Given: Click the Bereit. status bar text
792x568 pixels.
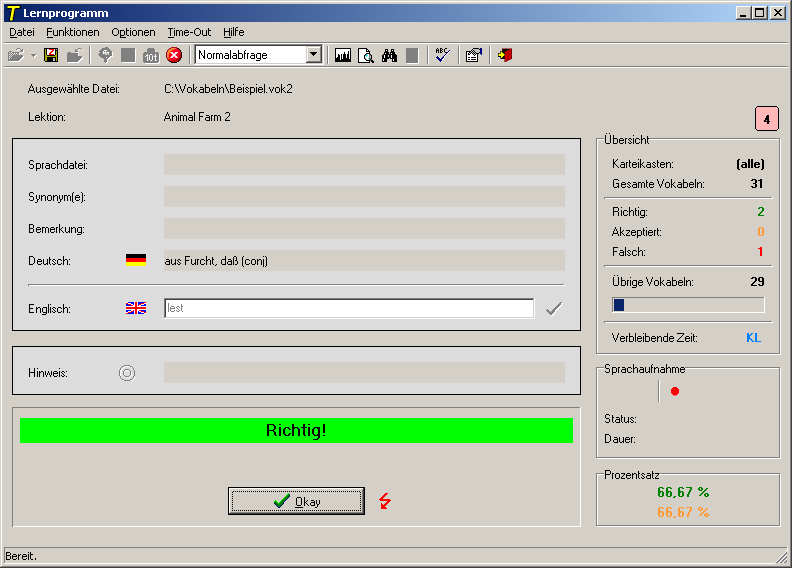Looking at the screenshot, I should tap(21, 556).
